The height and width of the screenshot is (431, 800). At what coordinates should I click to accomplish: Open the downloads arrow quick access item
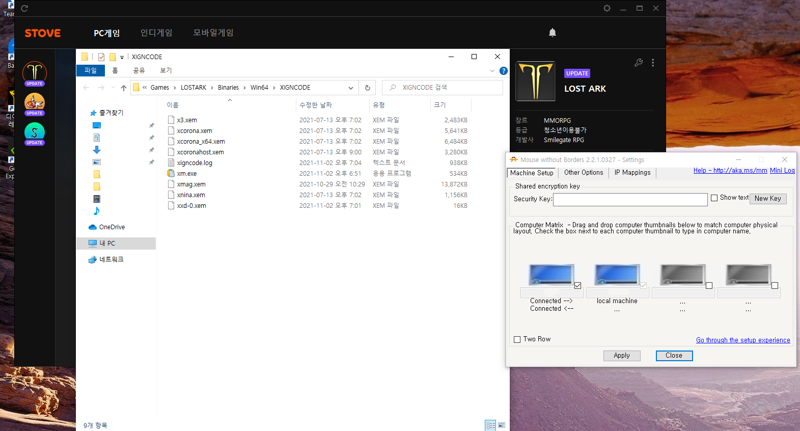click(96, 150)
